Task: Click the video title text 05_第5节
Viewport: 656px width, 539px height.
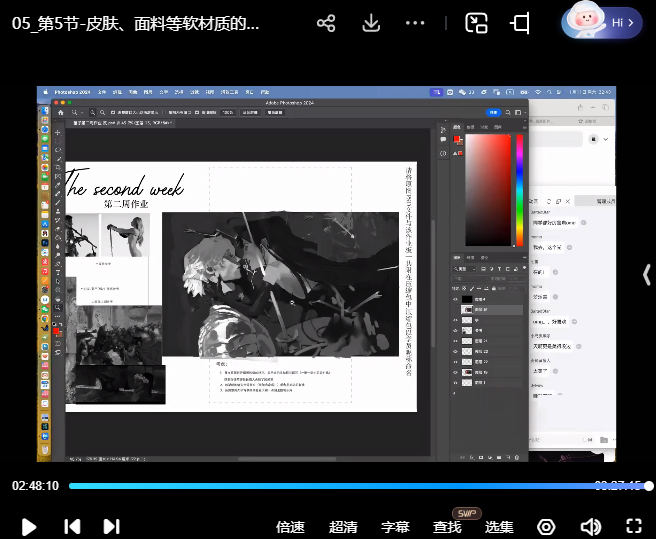Action: (x=135, y=23)
